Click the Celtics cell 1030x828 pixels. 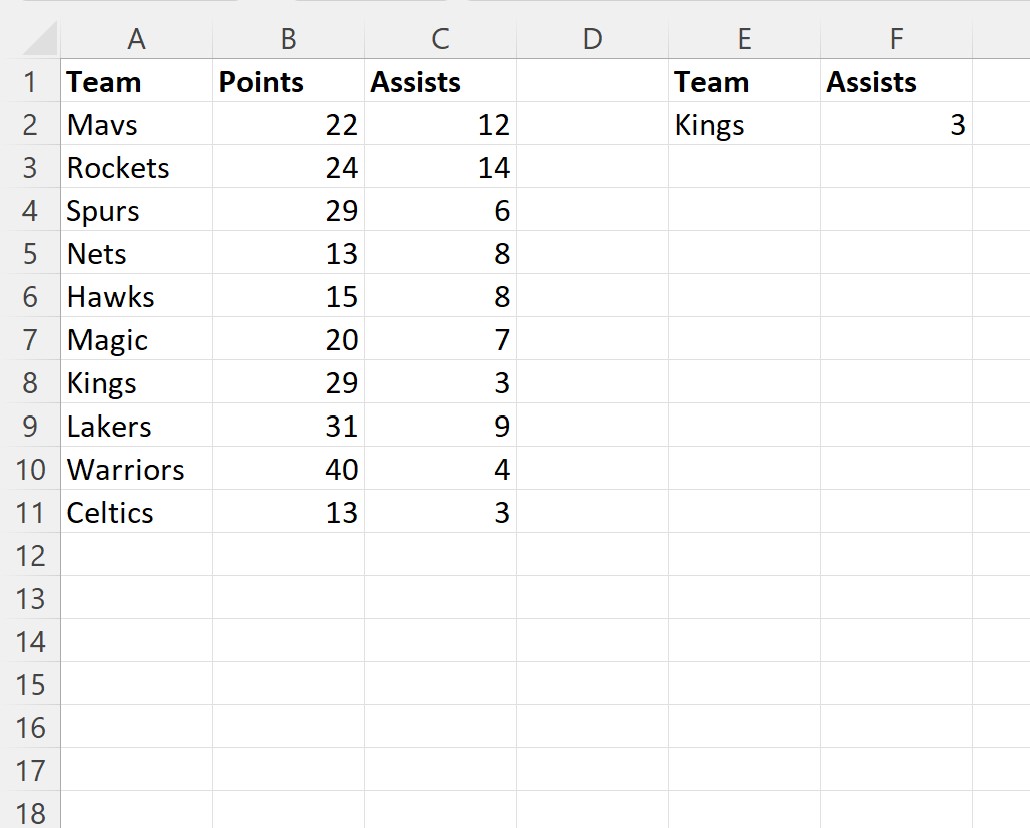click(x=136, y=512)
